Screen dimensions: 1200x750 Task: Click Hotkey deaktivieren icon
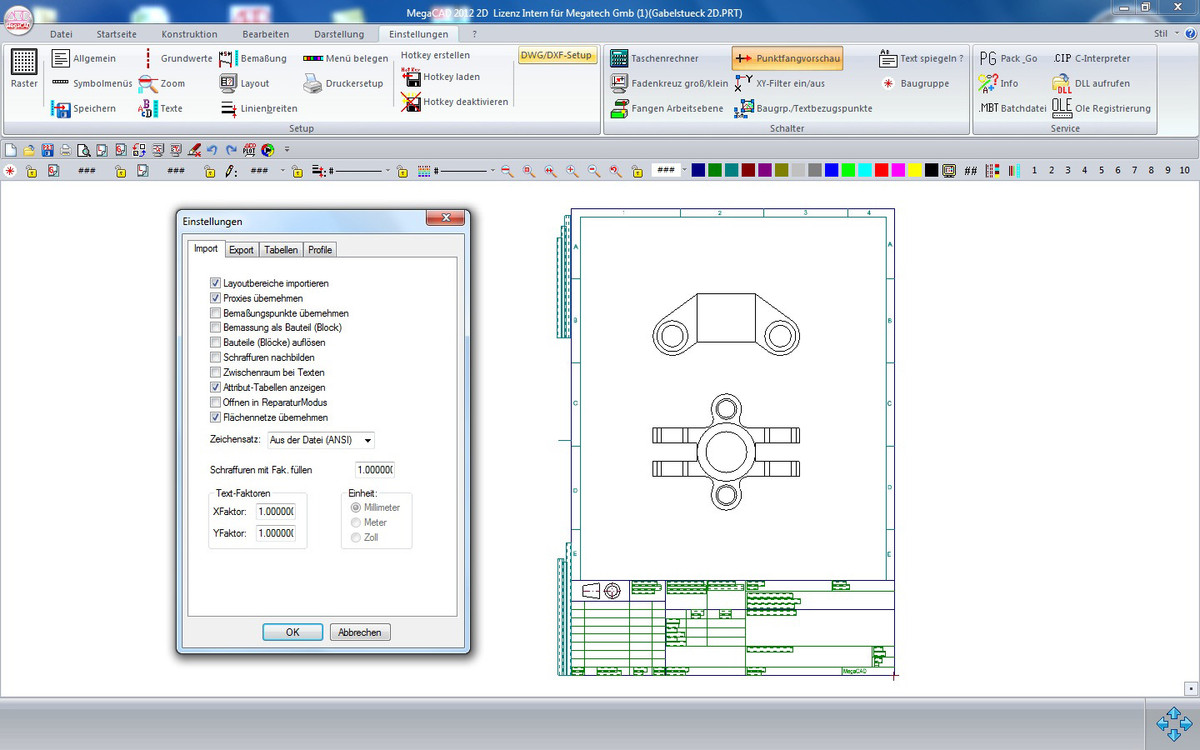coord(410,101)
